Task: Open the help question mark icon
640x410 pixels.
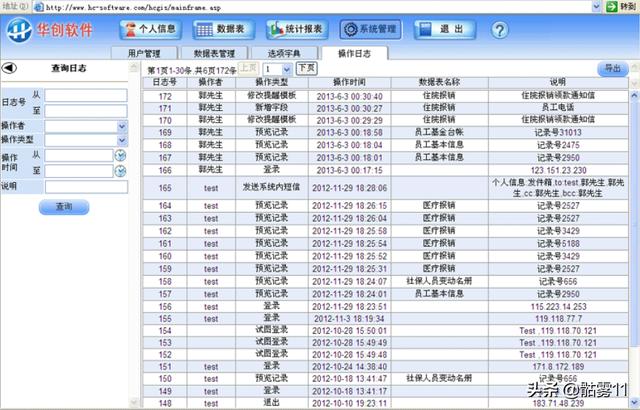Action: (500, 30)
